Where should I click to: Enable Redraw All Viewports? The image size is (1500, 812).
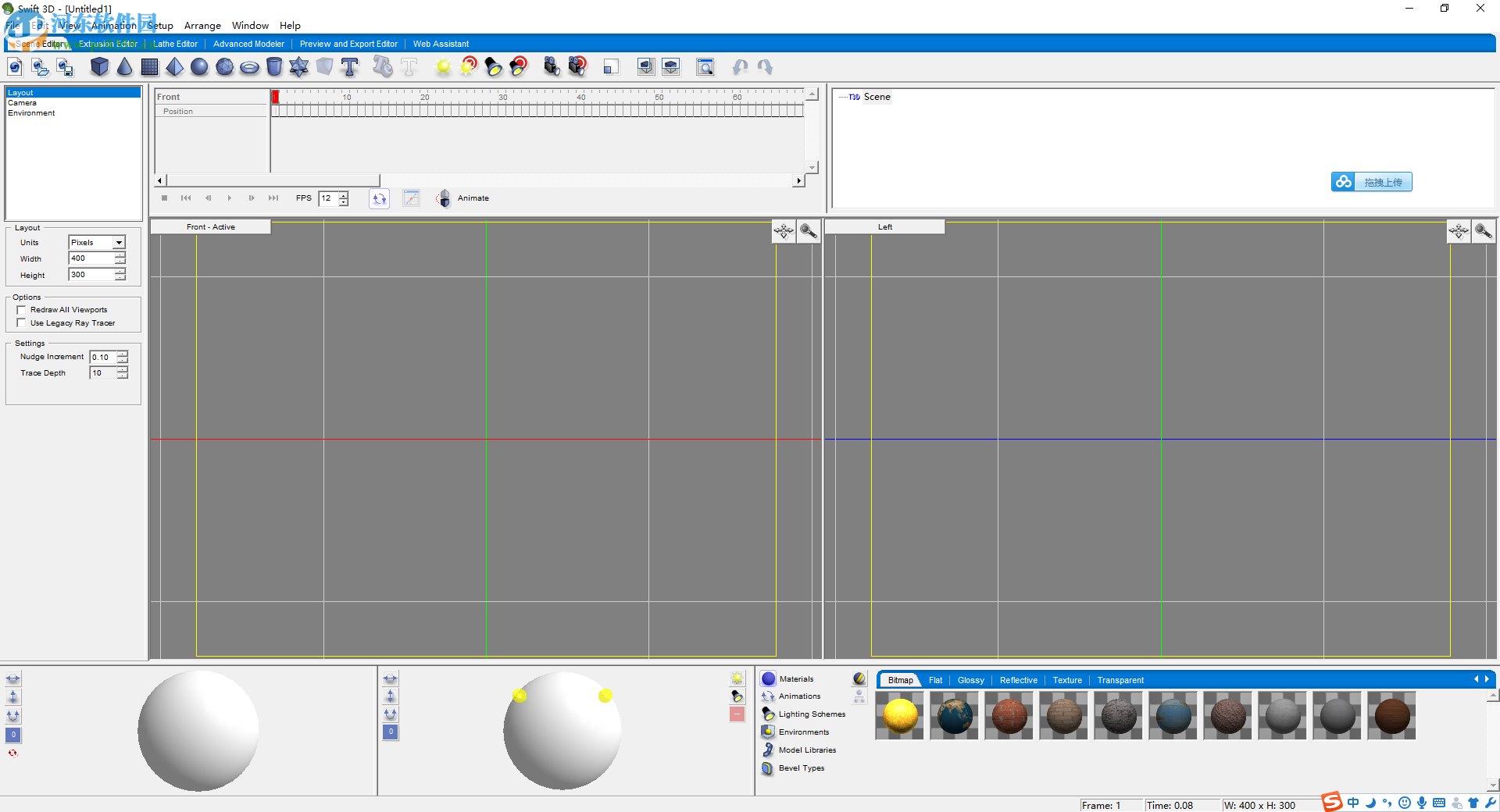(x=22, y=310)
